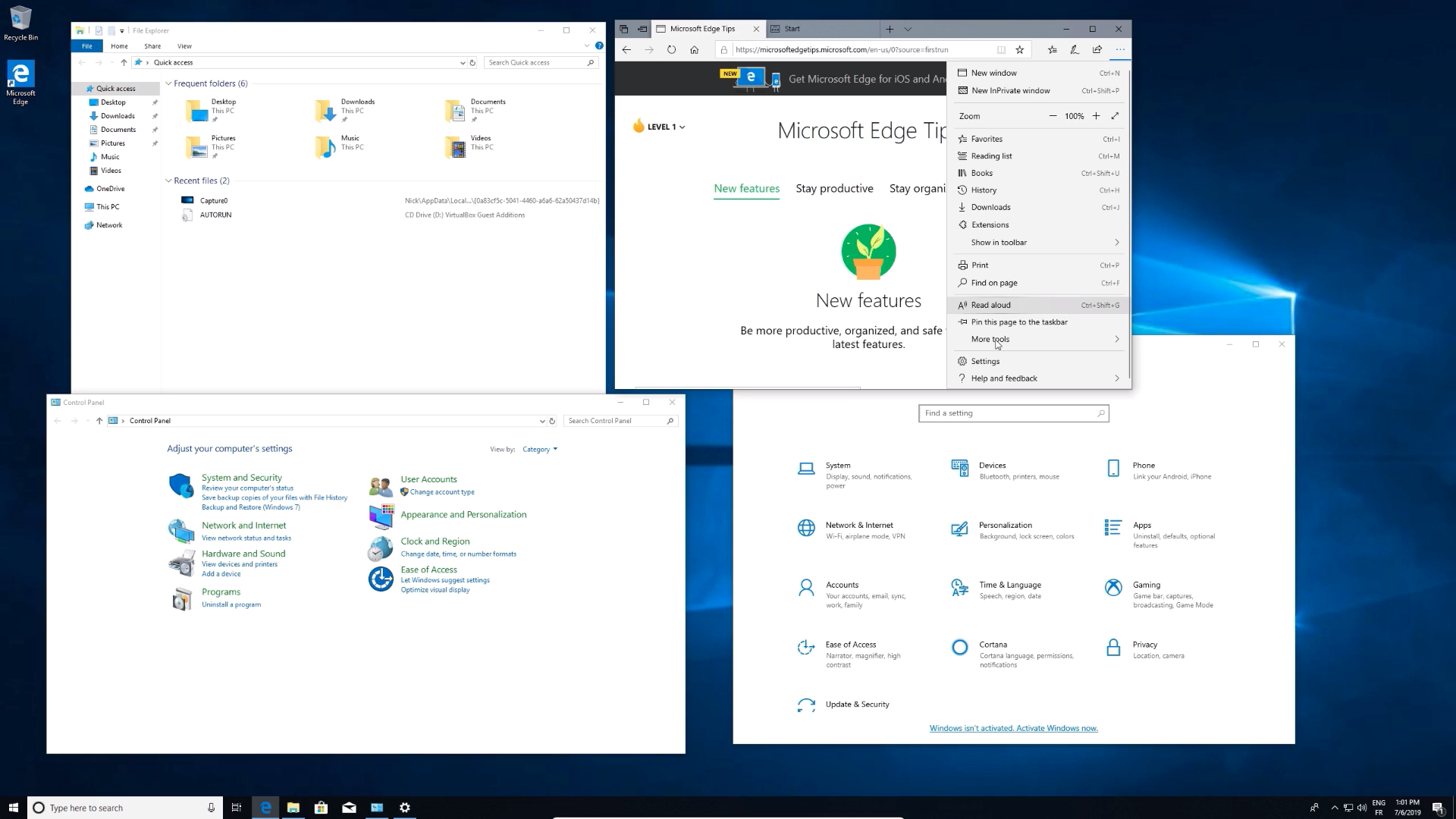Toggle Privacy settings category
The height and width of the screenshot is (819, 1456).
1148,648
